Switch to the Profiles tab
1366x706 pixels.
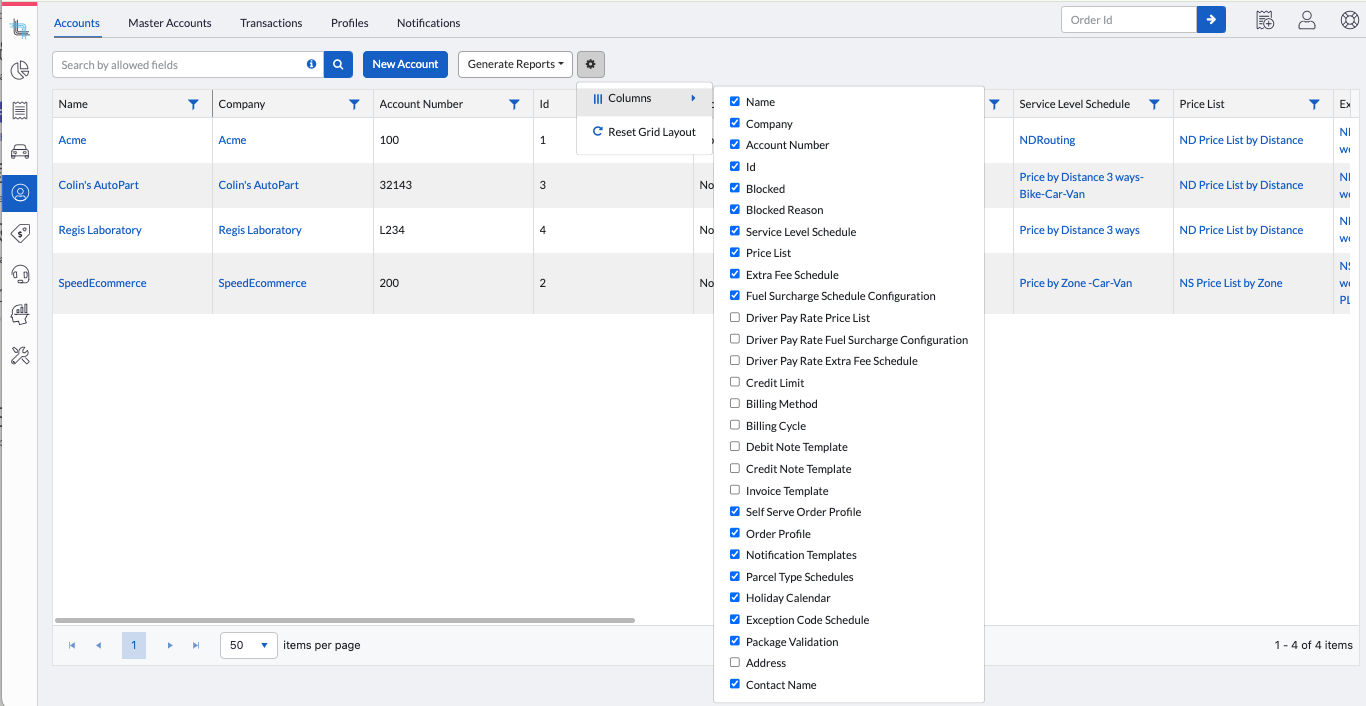tap(350, 23)
